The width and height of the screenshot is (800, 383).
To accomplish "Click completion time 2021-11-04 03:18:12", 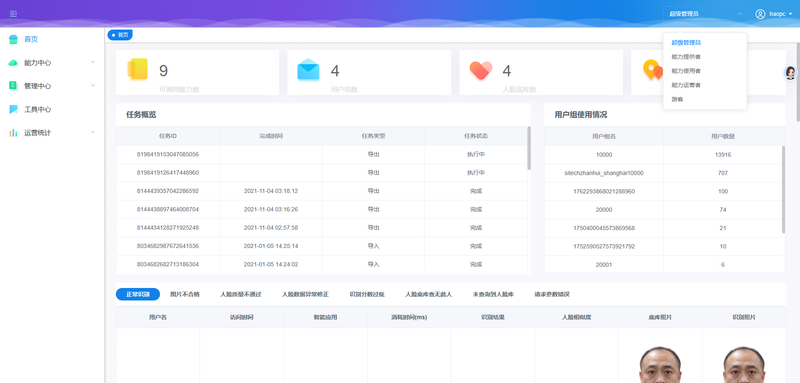I will point(271,191).
